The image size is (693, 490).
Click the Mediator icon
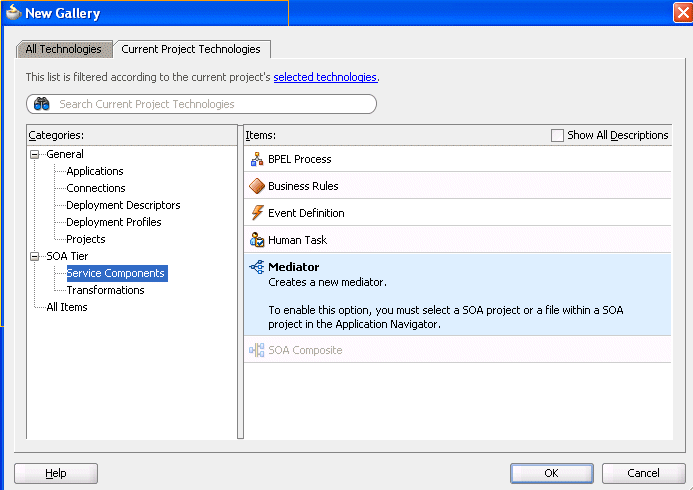[x=257, y=267]
